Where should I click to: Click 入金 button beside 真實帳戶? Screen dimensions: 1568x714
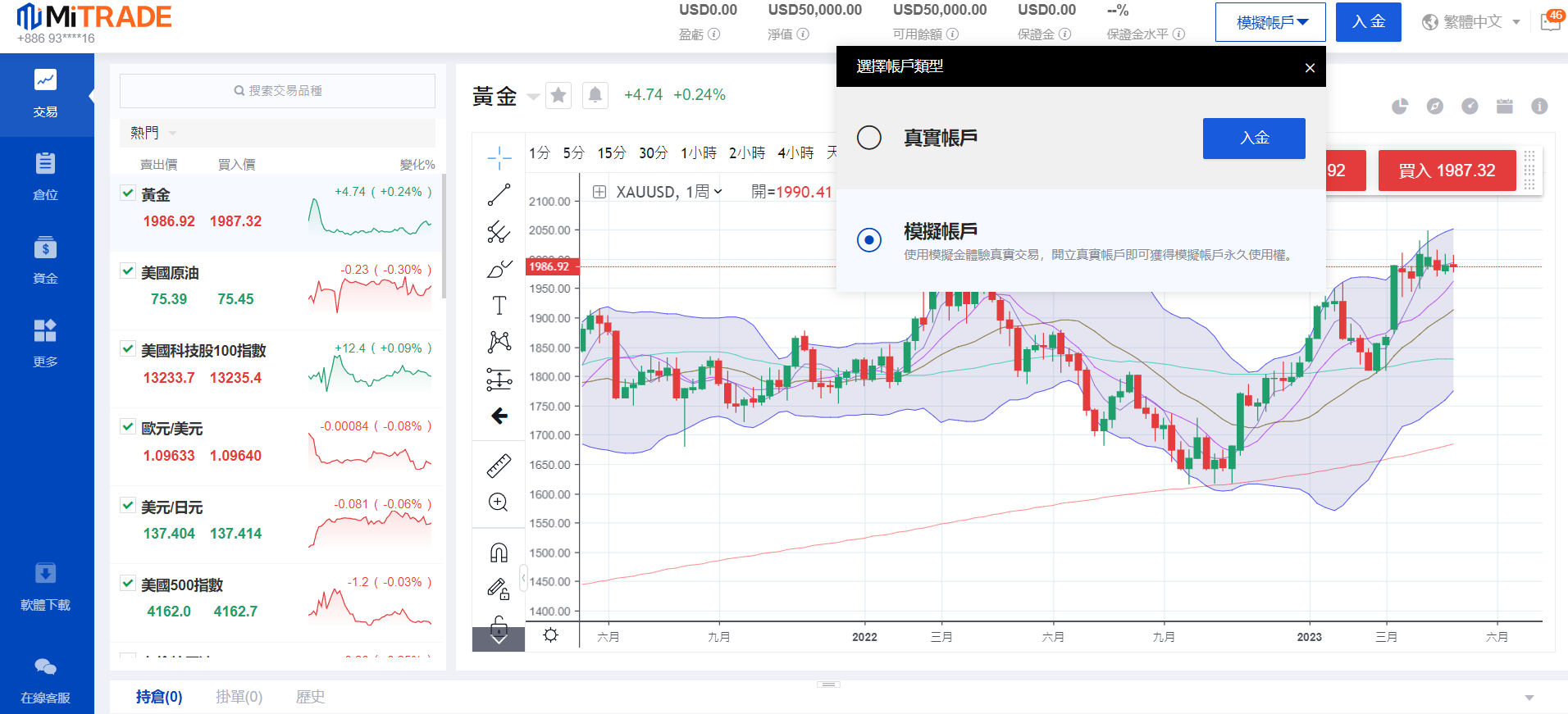[1254, 139]
